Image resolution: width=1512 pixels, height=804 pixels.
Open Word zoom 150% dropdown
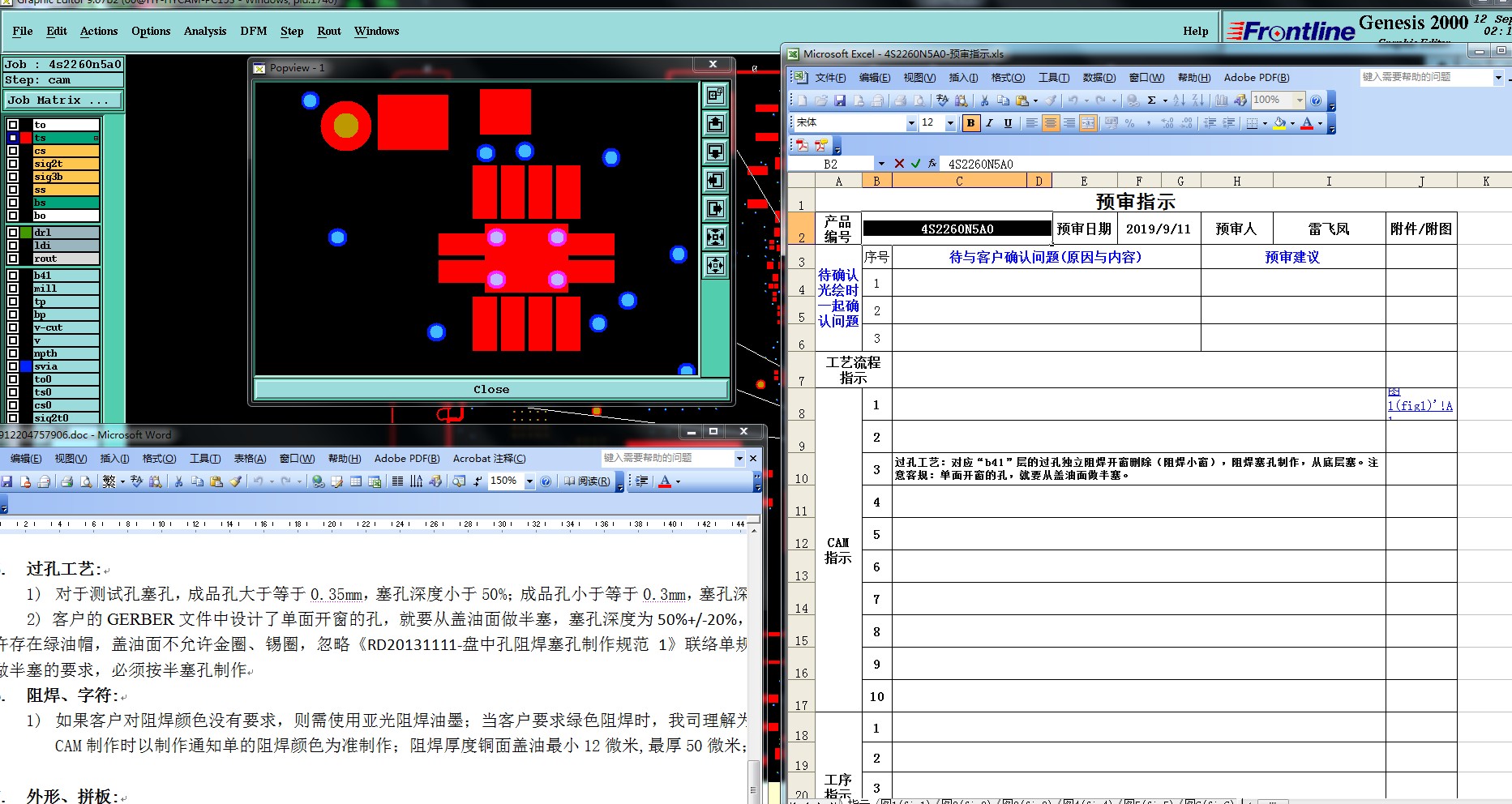(529, 481)
